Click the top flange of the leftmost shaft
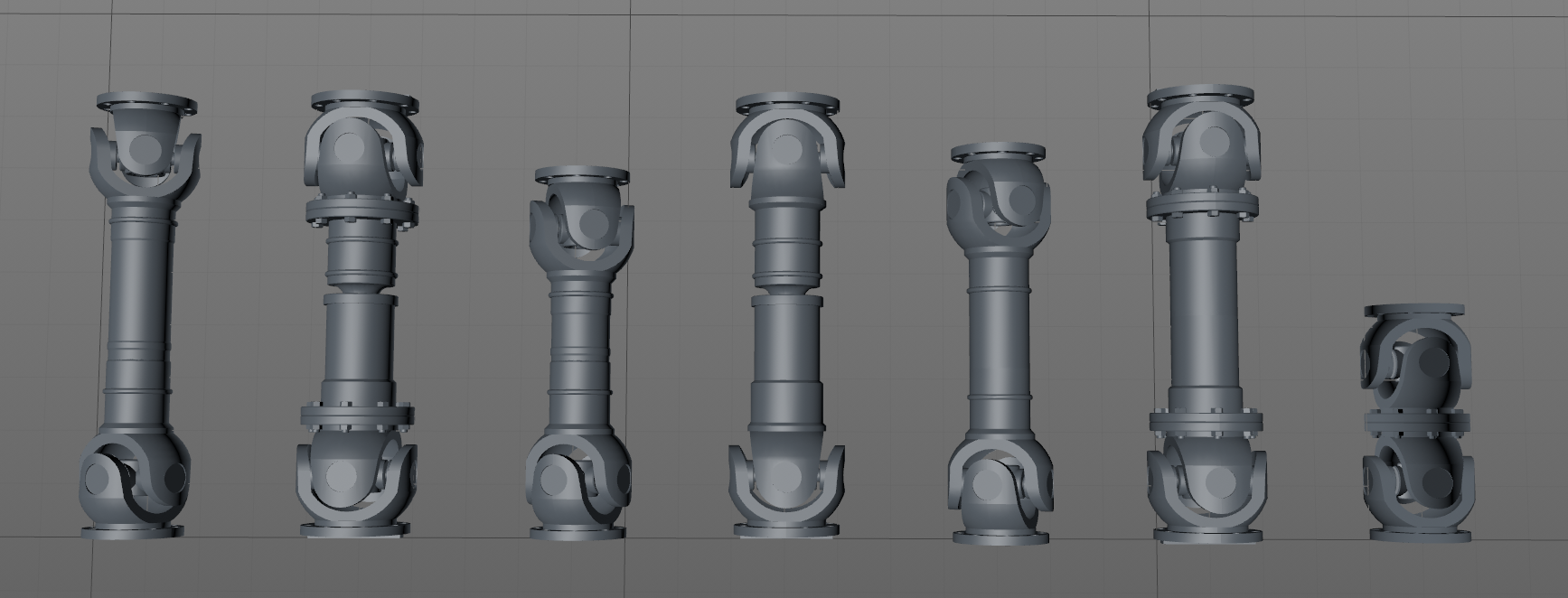 (146, 101)
